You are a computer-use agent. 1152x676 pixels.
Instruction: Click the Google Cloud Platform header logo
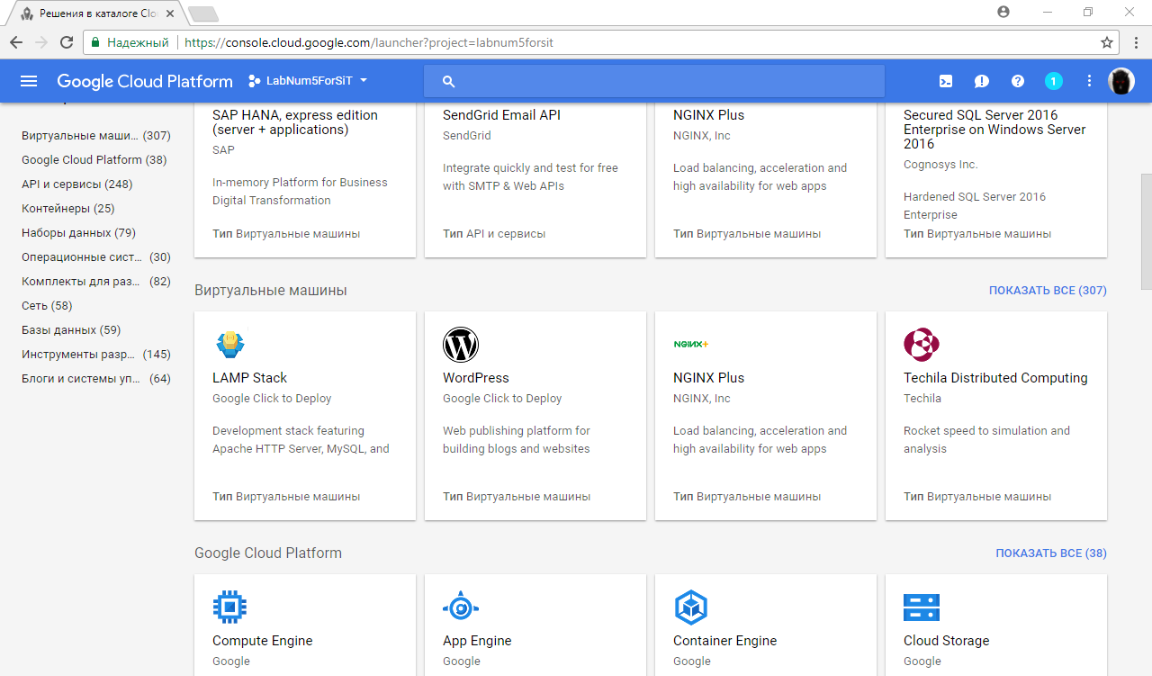pos(145,81)
